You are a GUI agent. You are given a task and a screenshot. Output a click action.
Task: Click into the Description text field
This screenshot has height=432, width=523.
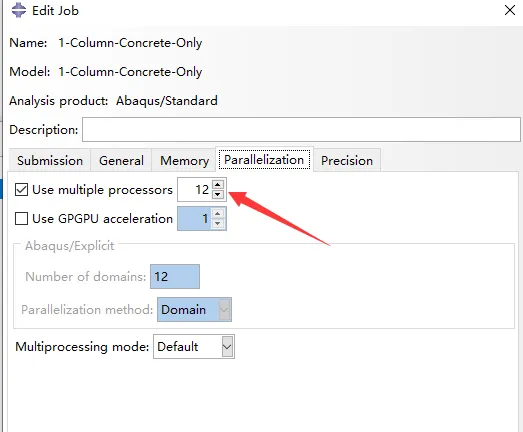click(301, 129)
